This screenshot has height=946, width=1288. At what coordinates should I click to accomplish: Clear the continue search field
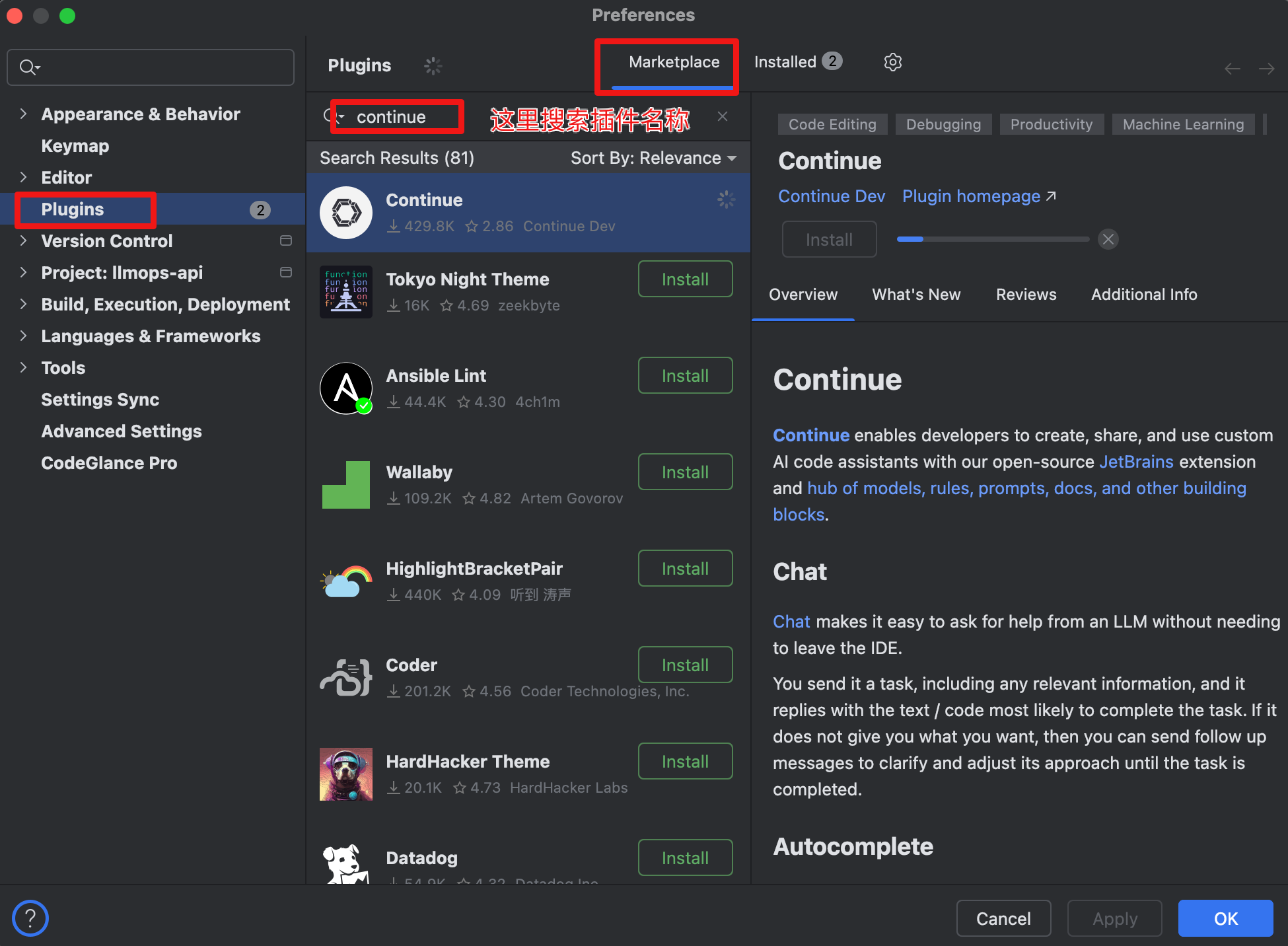[x=722, y=116]
